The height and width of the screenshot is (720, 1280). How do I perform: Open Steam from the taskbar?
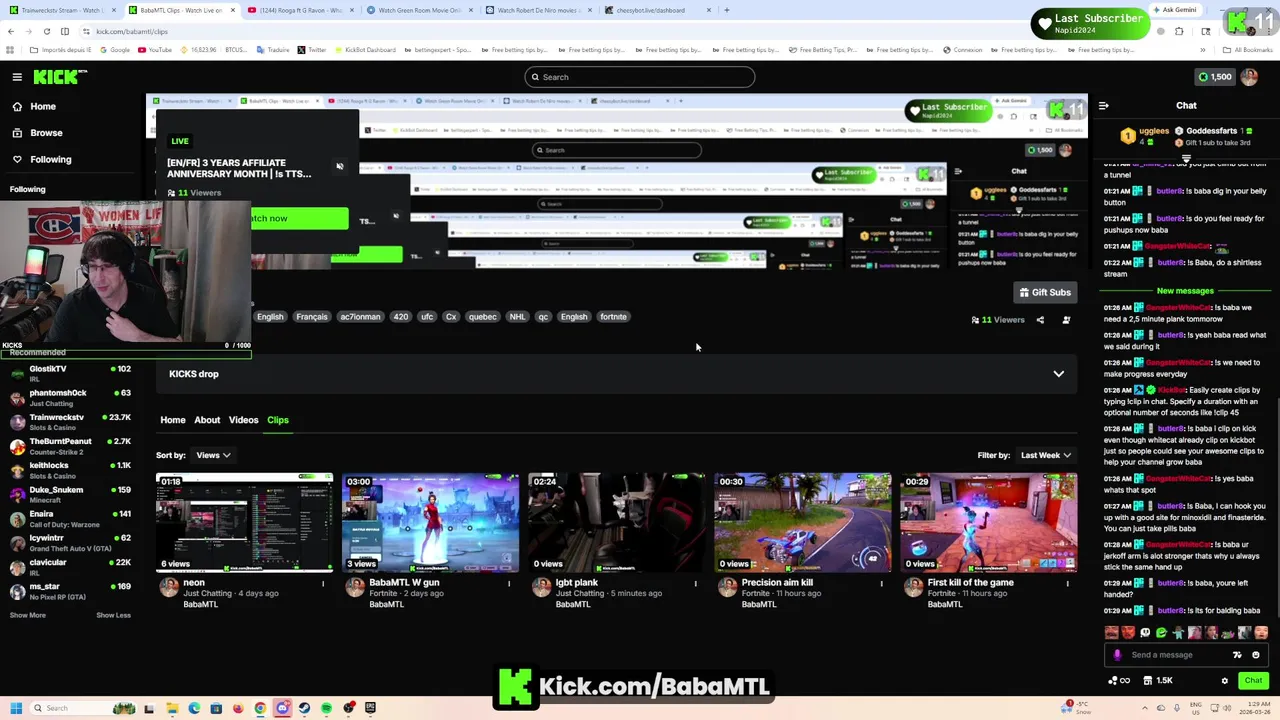(304, 708)
